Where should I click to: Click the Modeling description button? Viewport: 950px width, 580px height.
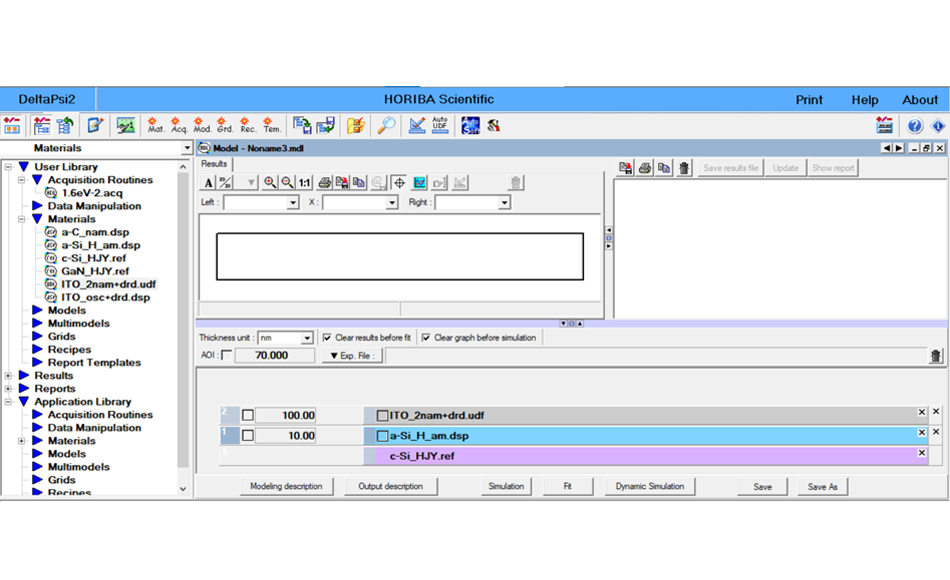point(286,486)
